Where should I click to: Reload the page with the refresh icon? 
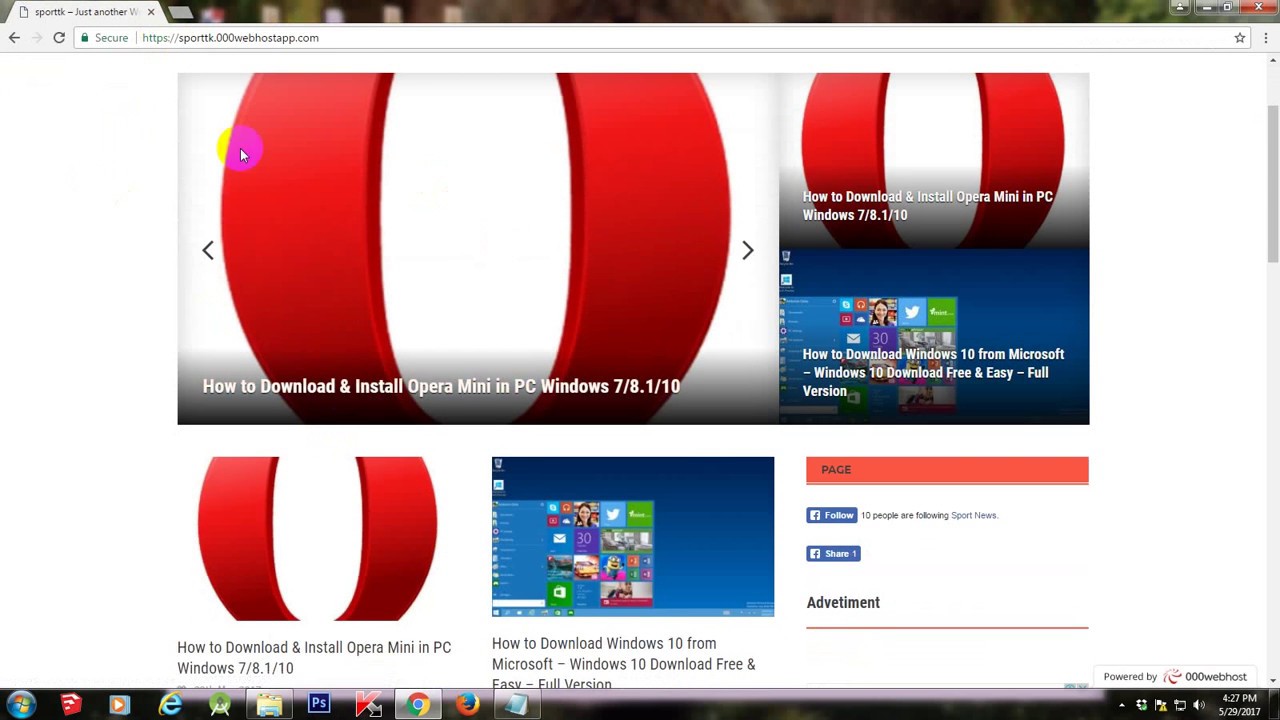point(59,38)
